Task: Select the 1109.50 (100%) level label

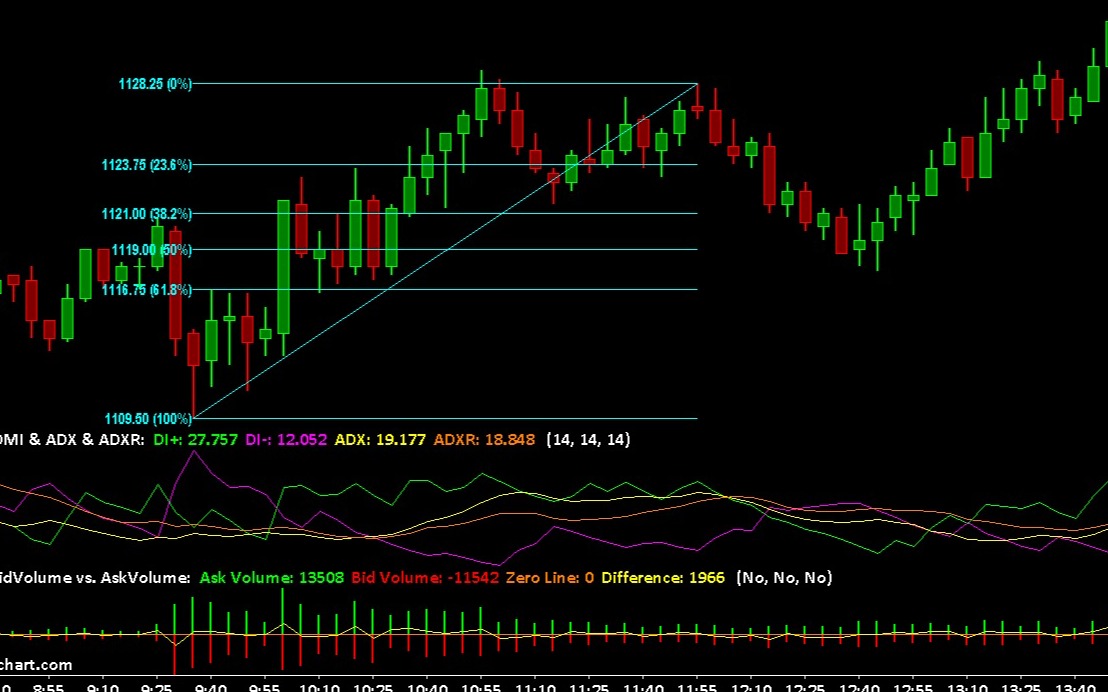Action: click(x=148, y=419)
